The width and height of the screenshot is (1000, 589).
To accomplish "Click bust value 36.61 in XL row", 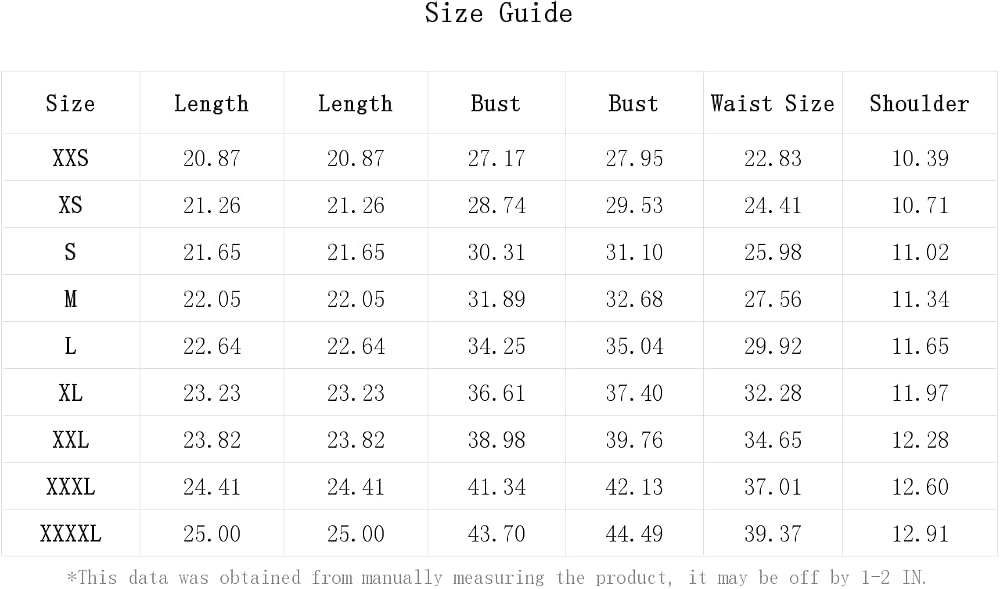I will 496,393.
